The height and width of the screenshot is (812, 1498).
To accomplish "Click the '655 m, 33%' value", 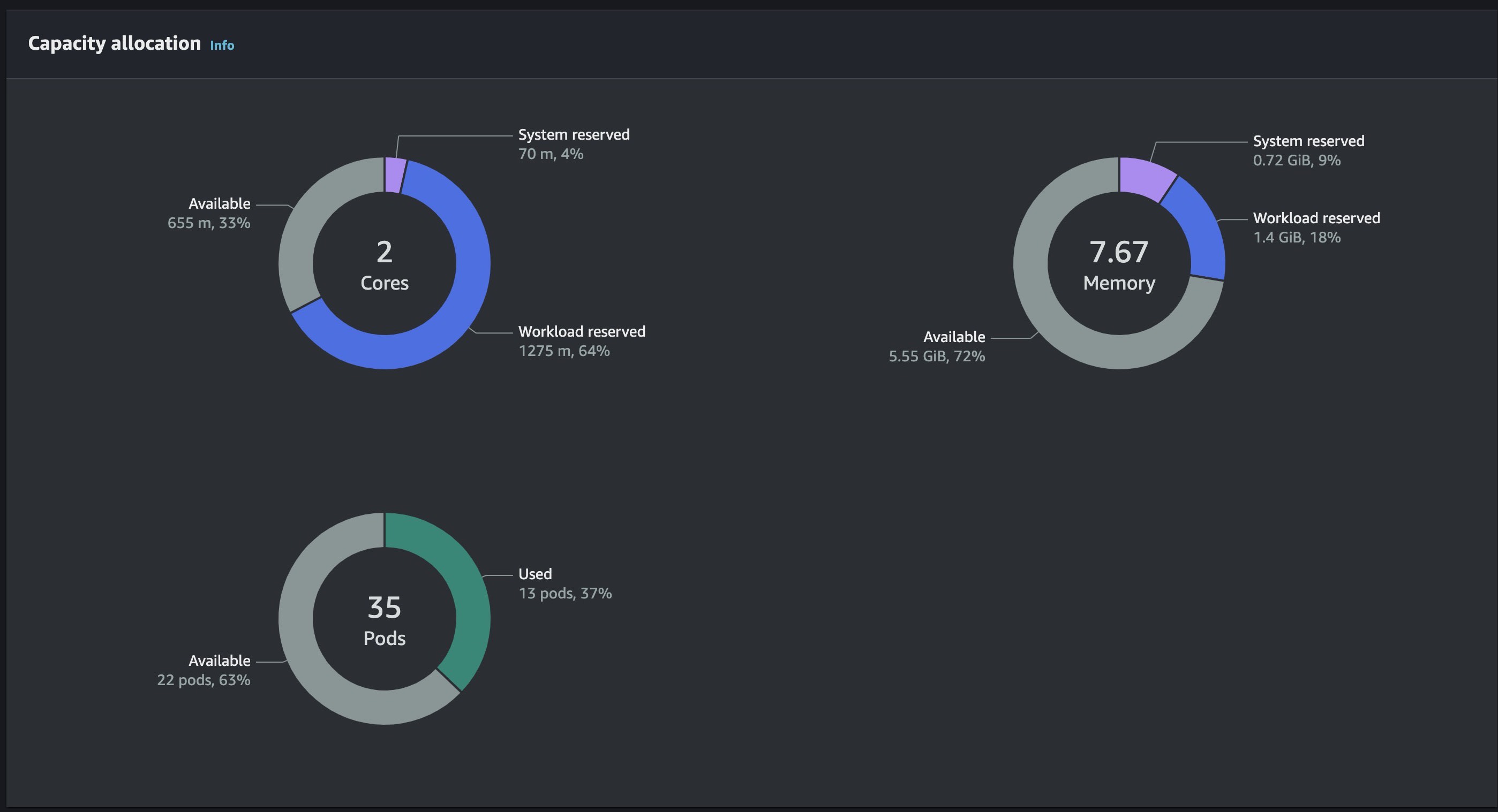I will 209,223.
